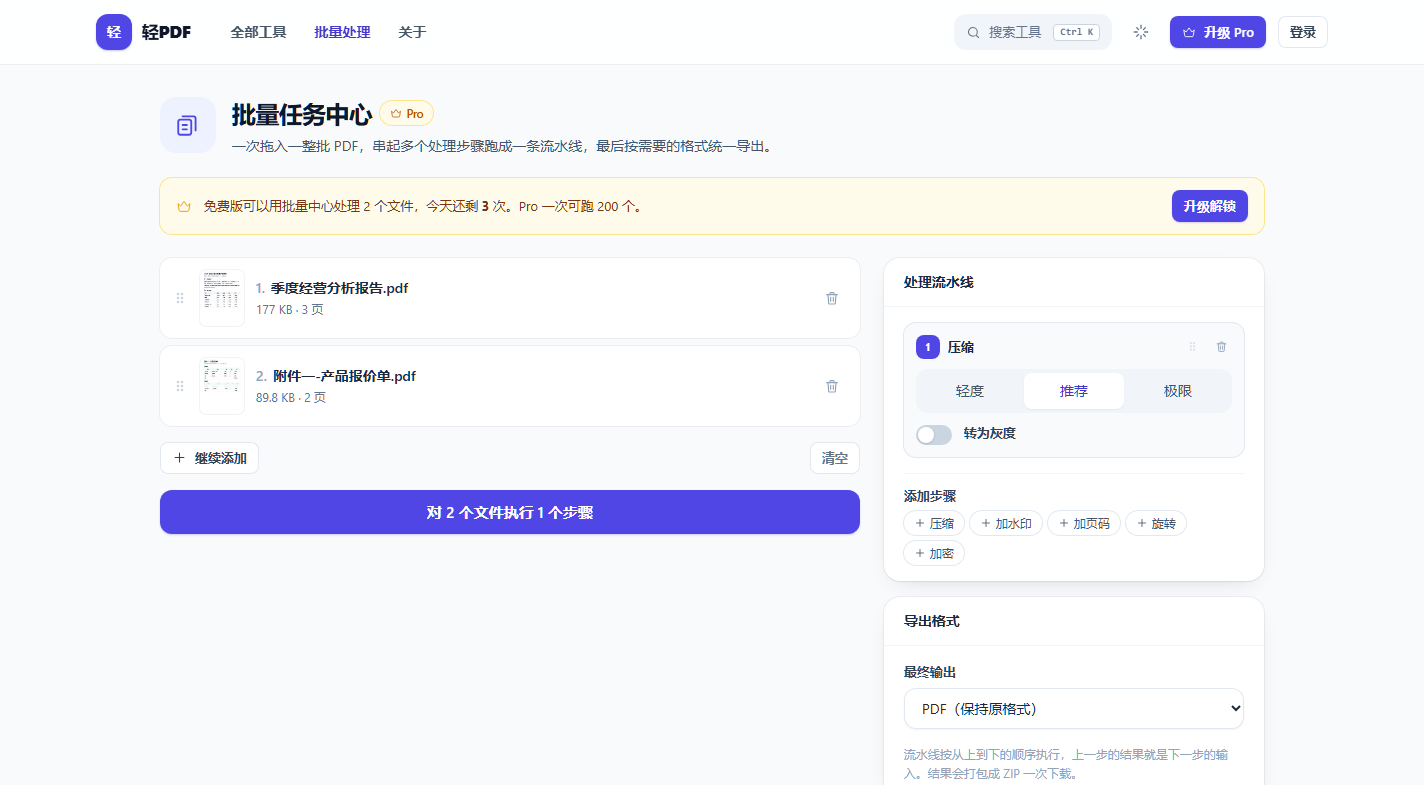1424x785 pixels.
Task: Click the 登录 button
Action: (x=1303, y=32)
